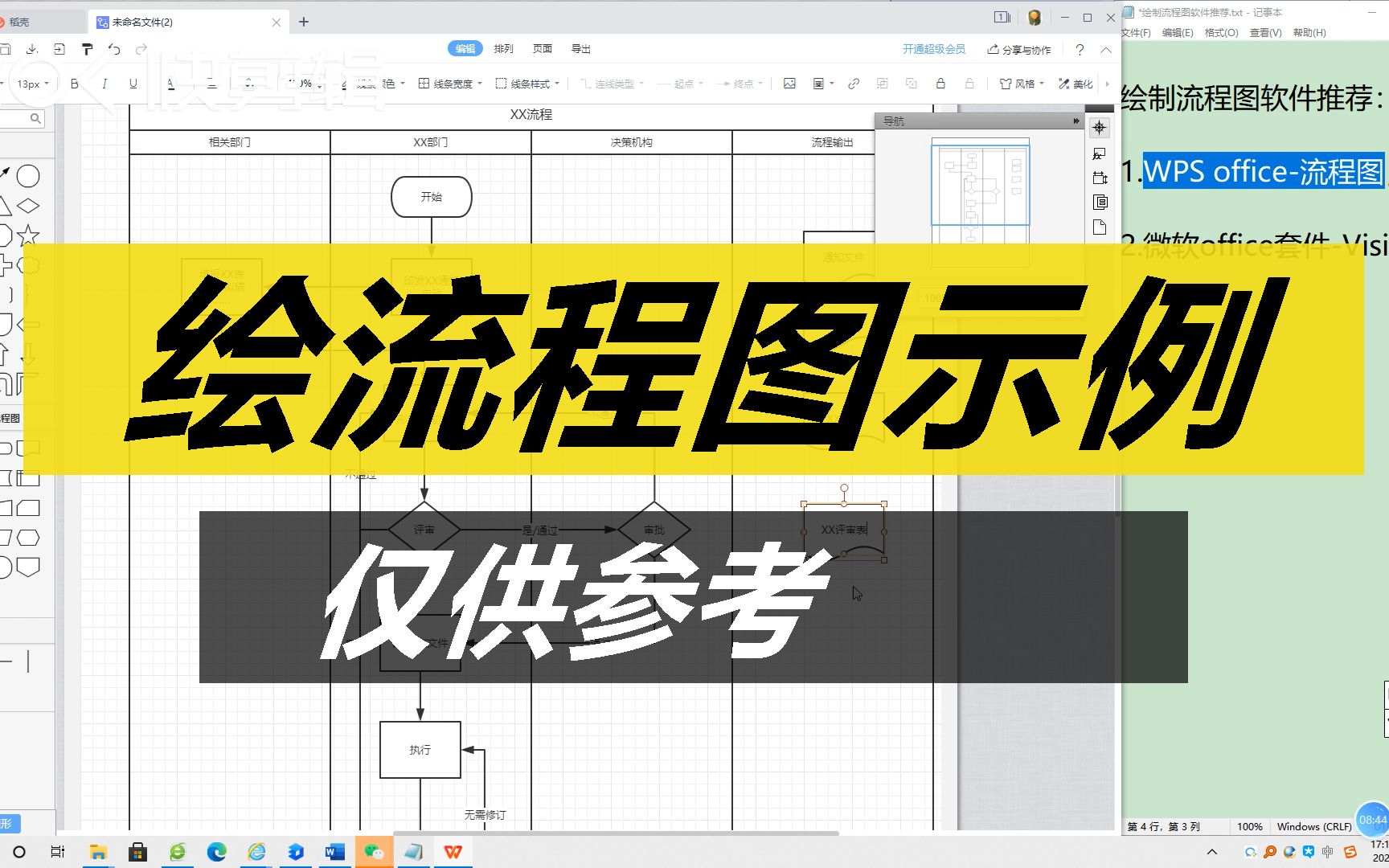Switch to the 编辑 tab
This screenshot has width=1389, height=868.
pos(465,49)
